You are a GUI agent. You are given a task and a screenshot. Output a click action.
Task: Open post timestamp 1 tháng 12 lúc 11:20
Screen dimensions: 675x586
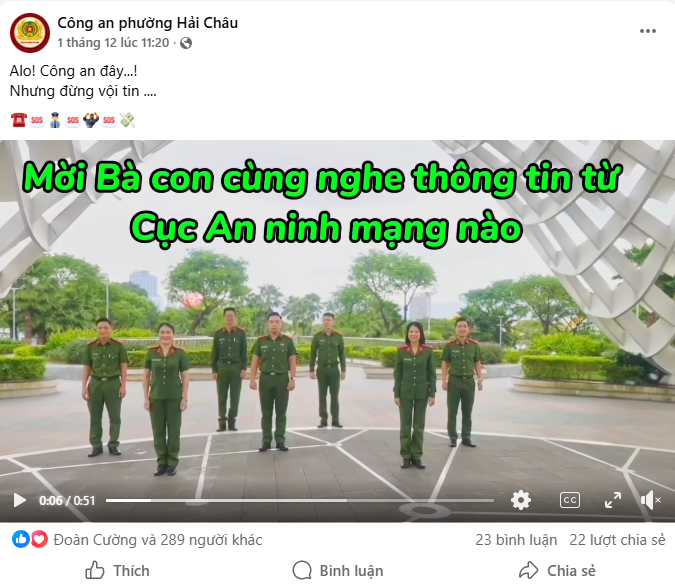pos(113,43)
